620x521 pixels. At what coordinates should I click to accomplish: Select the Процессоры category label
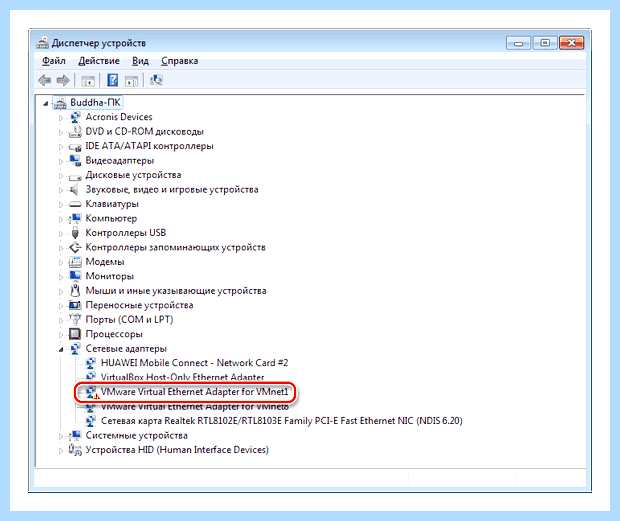coord(114,334)
